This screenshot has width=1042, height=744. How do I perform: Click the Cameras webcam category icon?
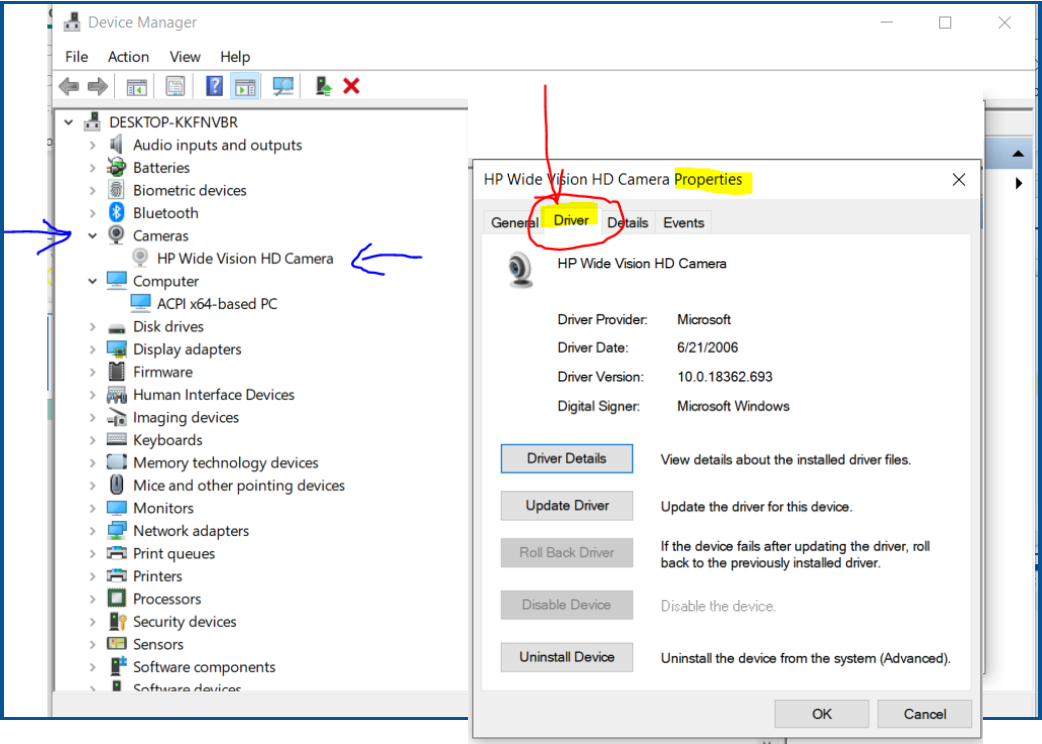click(x=116, y=235)
